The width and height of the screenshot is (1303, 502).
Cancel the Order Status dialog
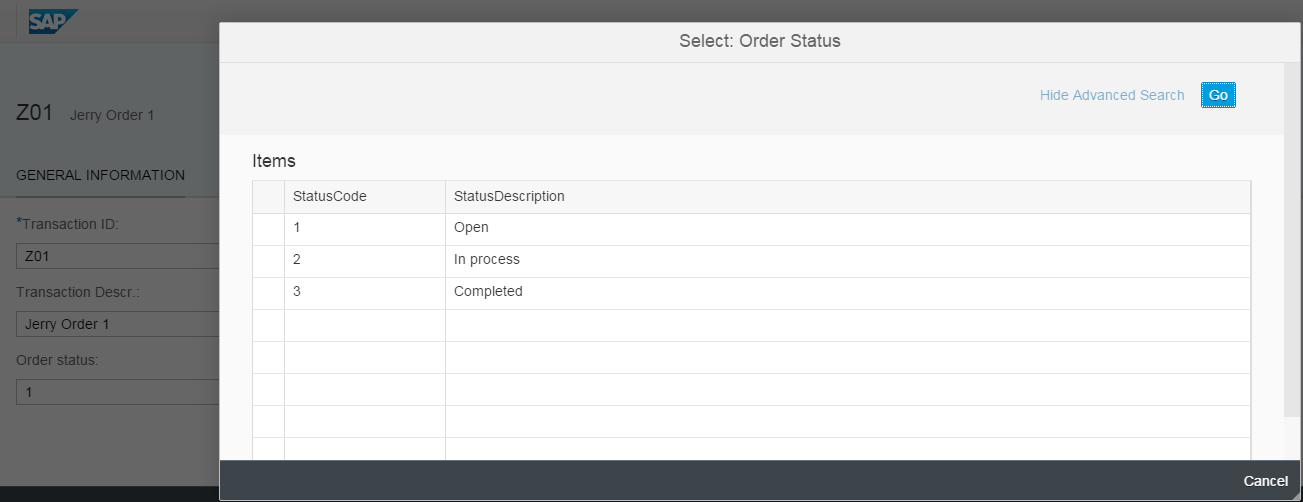pyautogui.click(x=1265, y=481)
